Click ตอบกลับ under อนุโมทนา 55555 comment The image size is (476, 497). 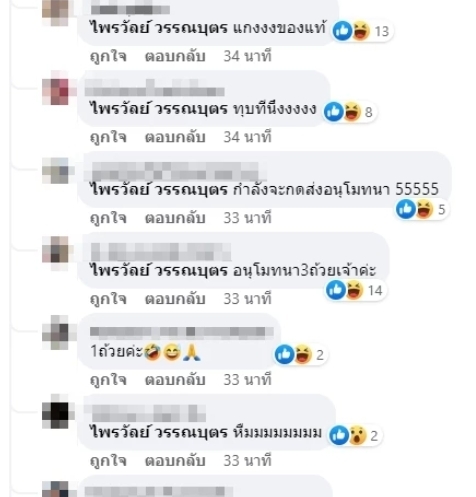pos(175,218)
